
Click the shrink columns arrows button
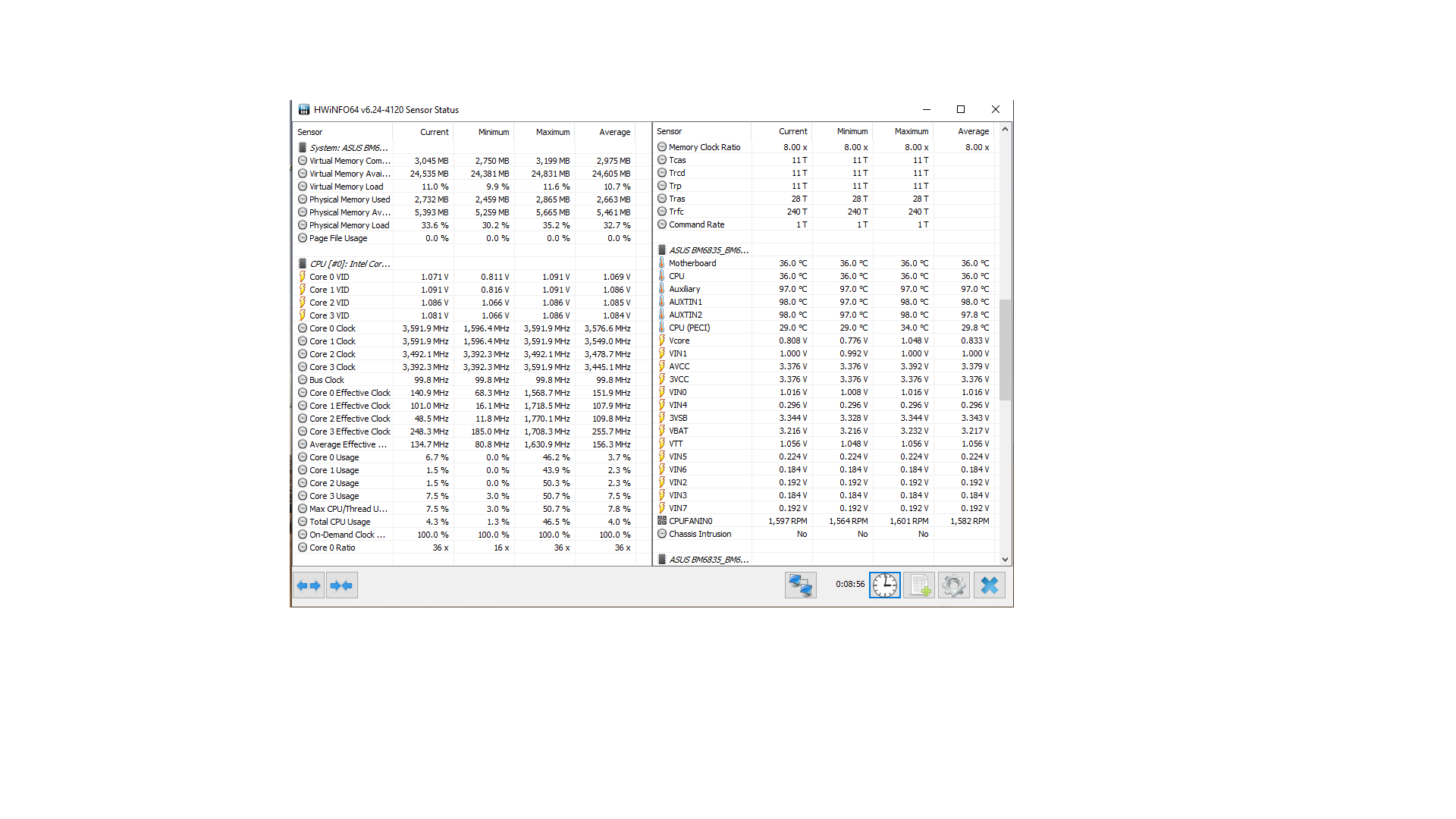[x=342, y=585]
